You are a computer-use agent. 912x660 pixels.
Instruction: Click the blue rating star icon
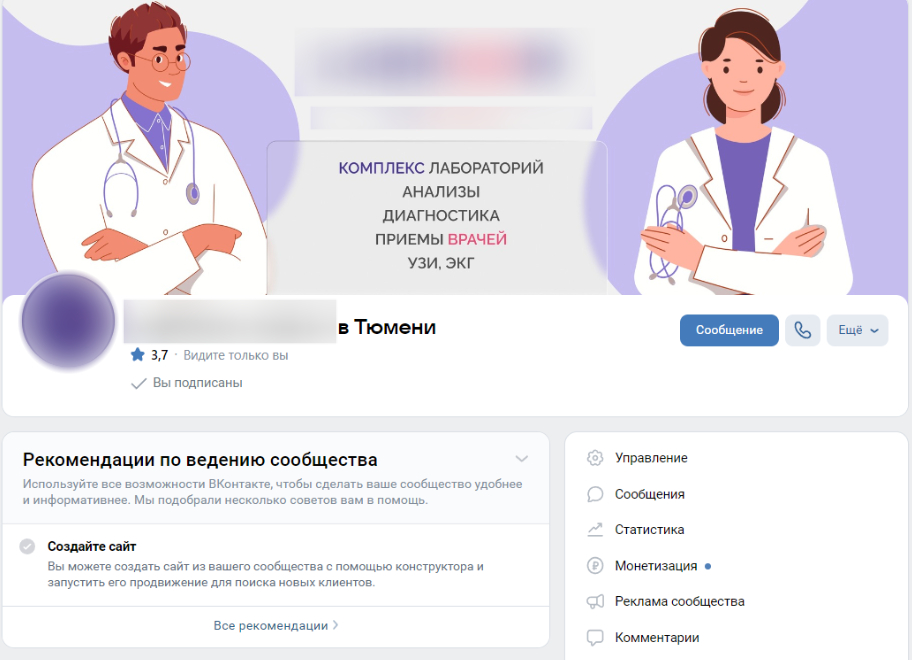click(137, 355)
